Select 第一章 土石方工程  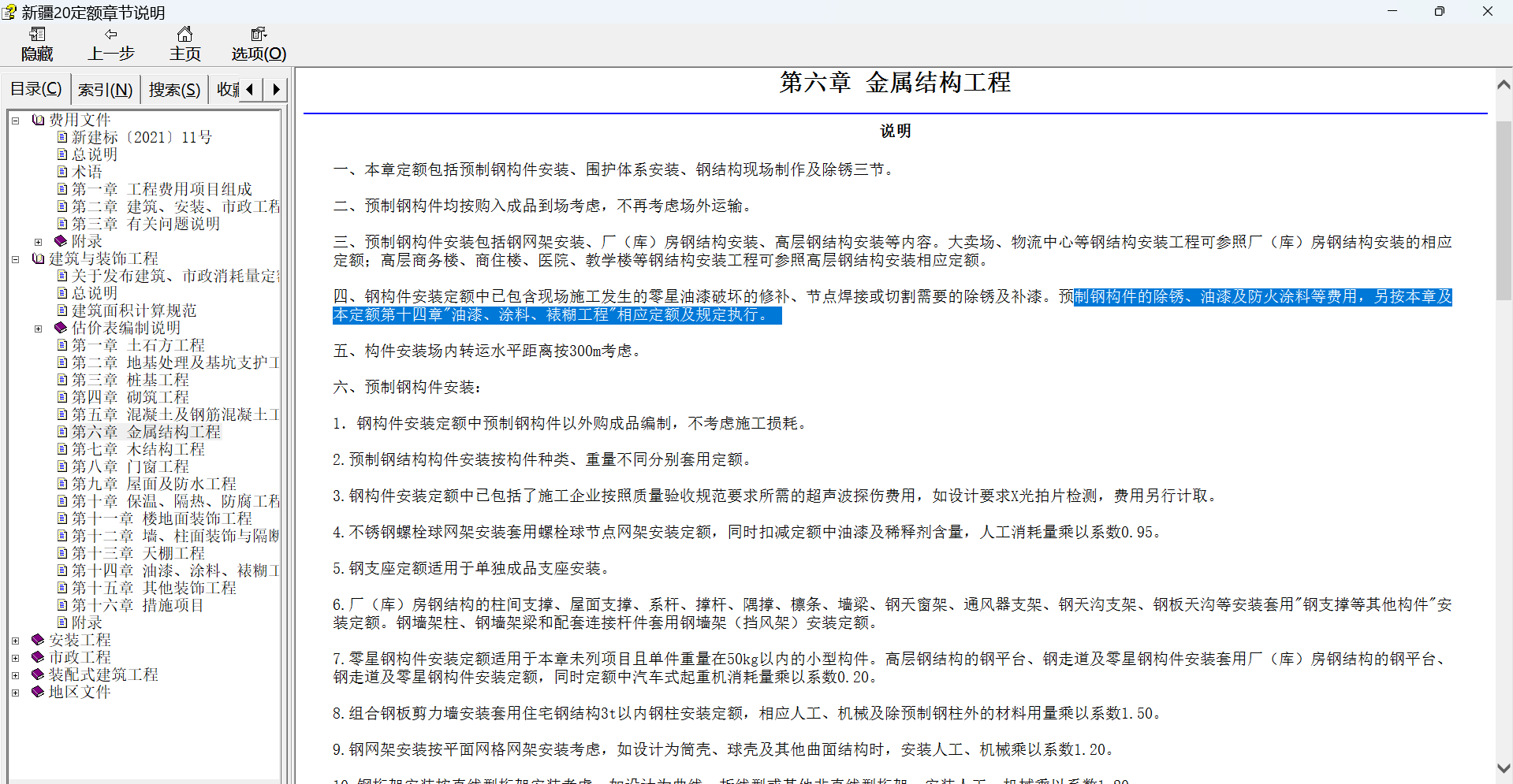[138, 345]
